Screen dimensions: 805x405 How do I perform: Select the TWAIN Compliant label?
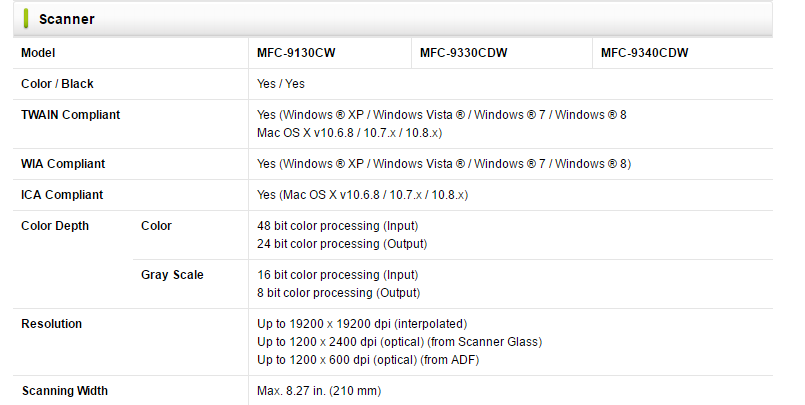click(70, 114)
